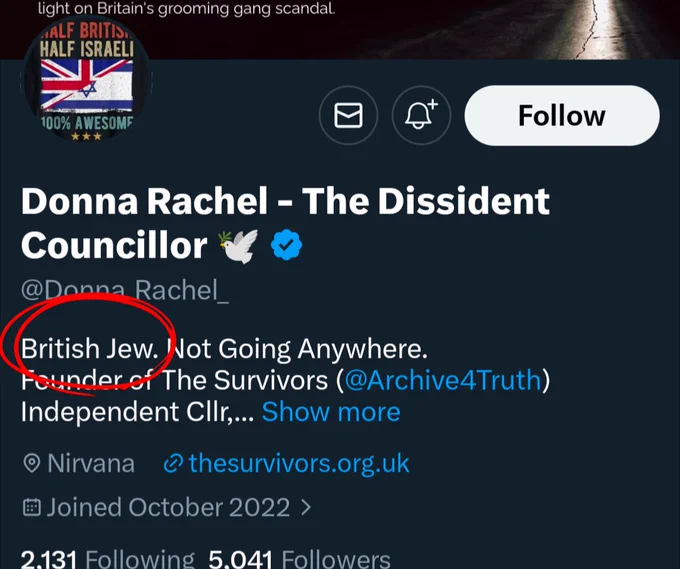680x569 pixels.
Task: Click the Nirvana location pin icon
Action: coord(31,463)
